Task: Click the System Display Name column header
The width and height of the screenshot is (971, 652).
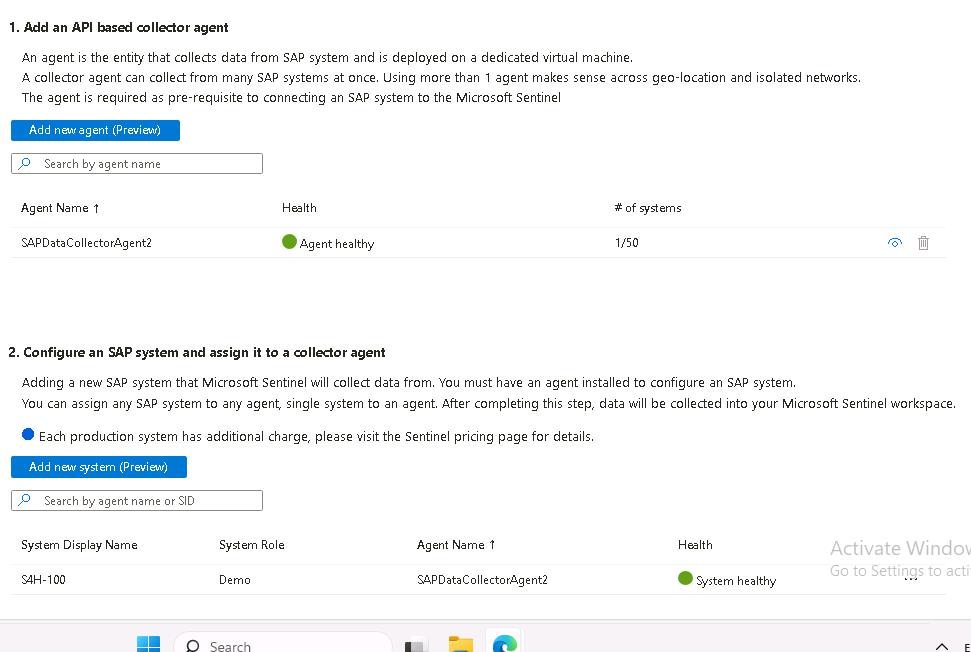Action: (x=79, y=545)
